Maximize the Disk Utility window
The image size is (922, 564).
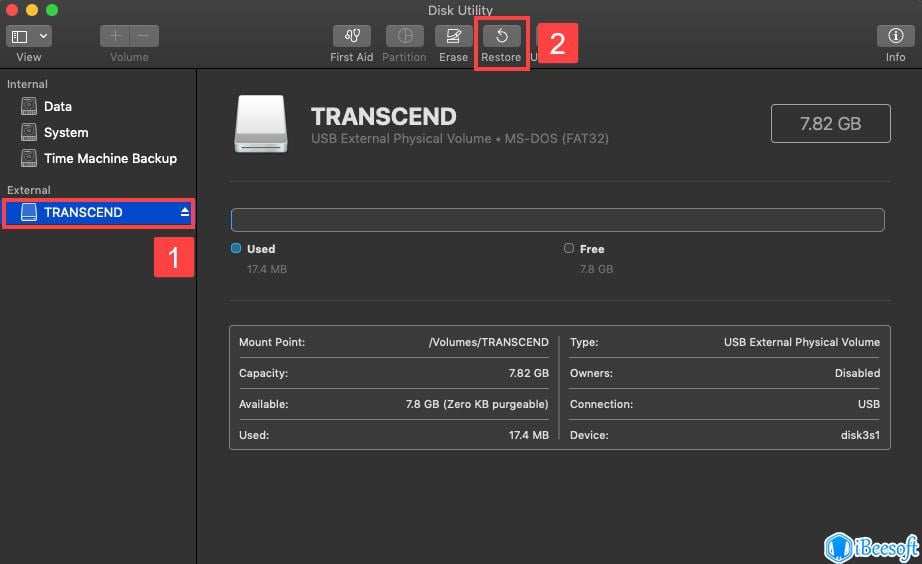click(52, 9)
